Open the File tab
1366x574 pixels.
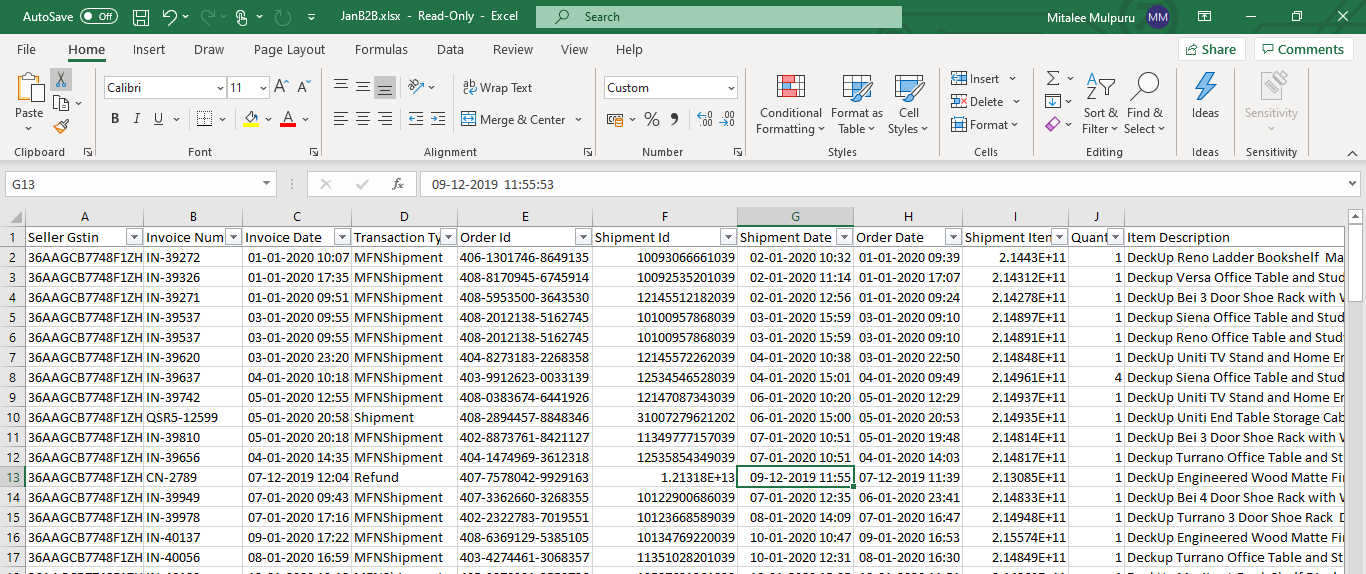[26, 49]
